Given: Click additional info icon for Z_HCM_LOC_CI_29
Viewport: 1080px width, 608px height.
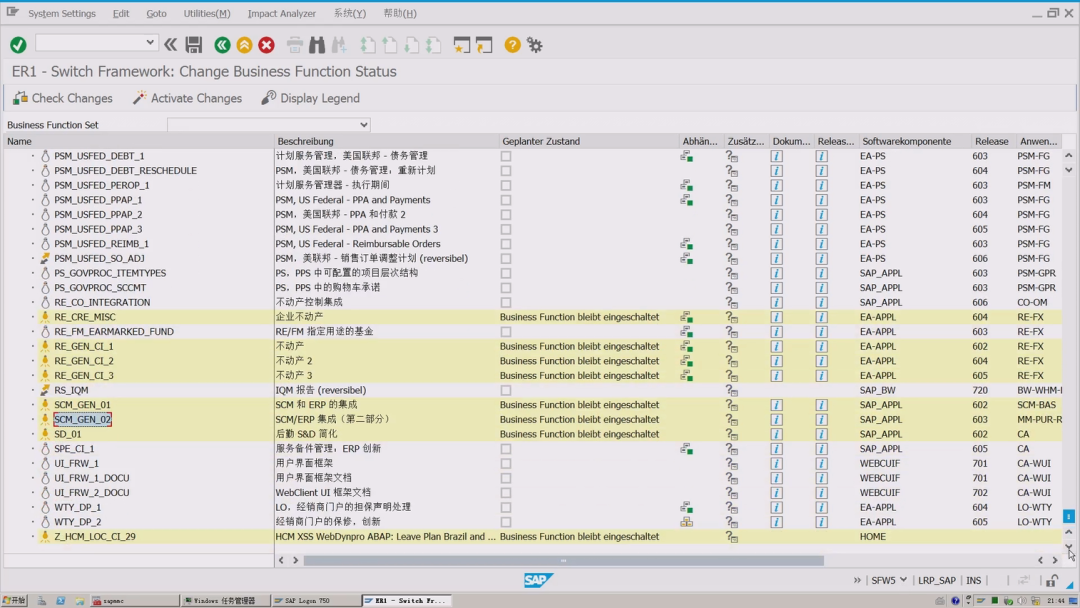Looking at the screenshot, I should (x=731, y=537).
